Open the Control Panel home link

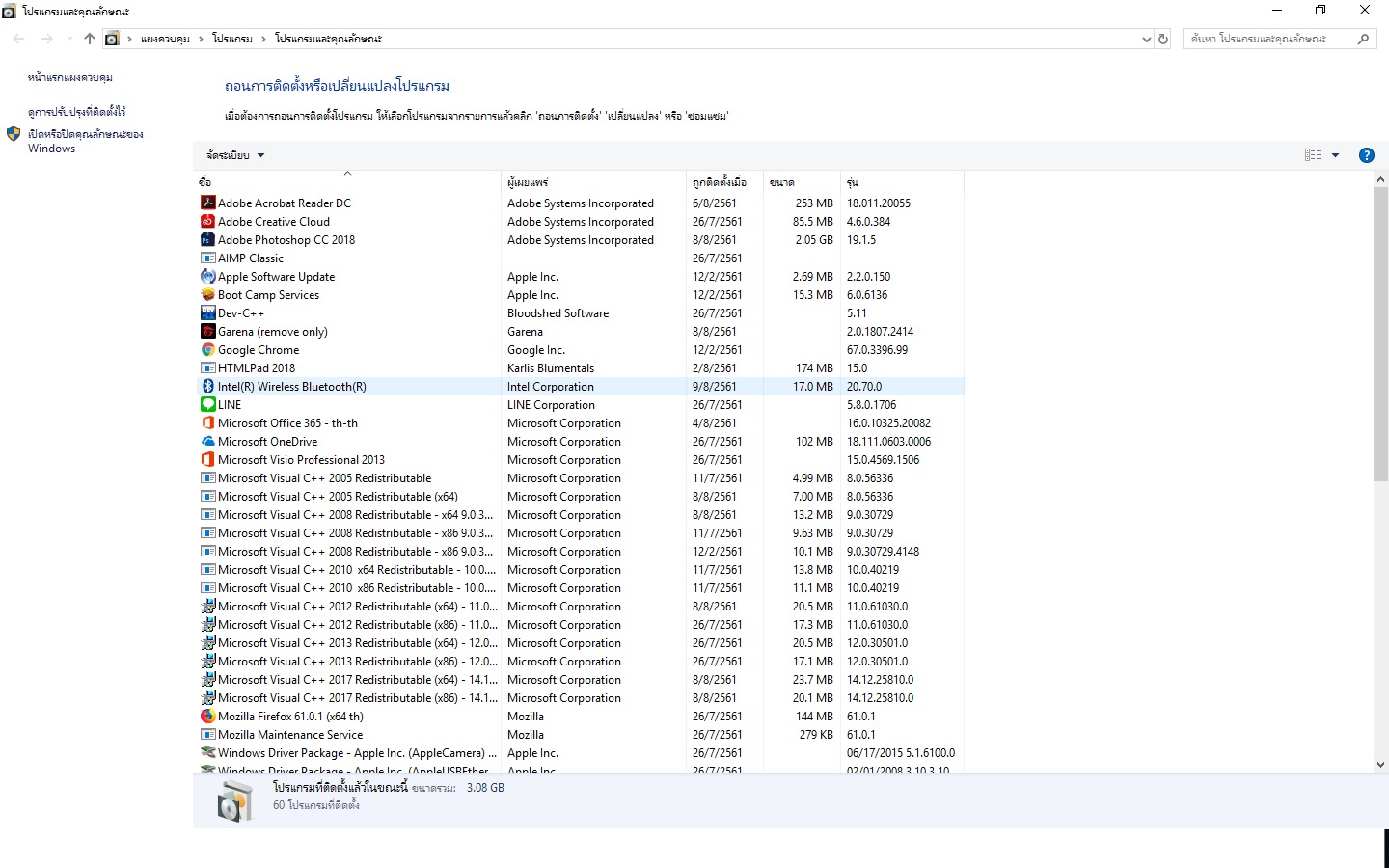coord(70,77)
